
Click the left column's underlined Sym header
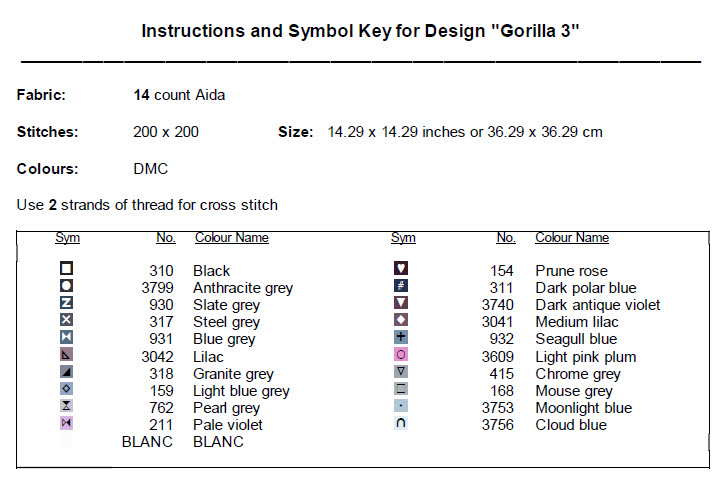(67, 238)
